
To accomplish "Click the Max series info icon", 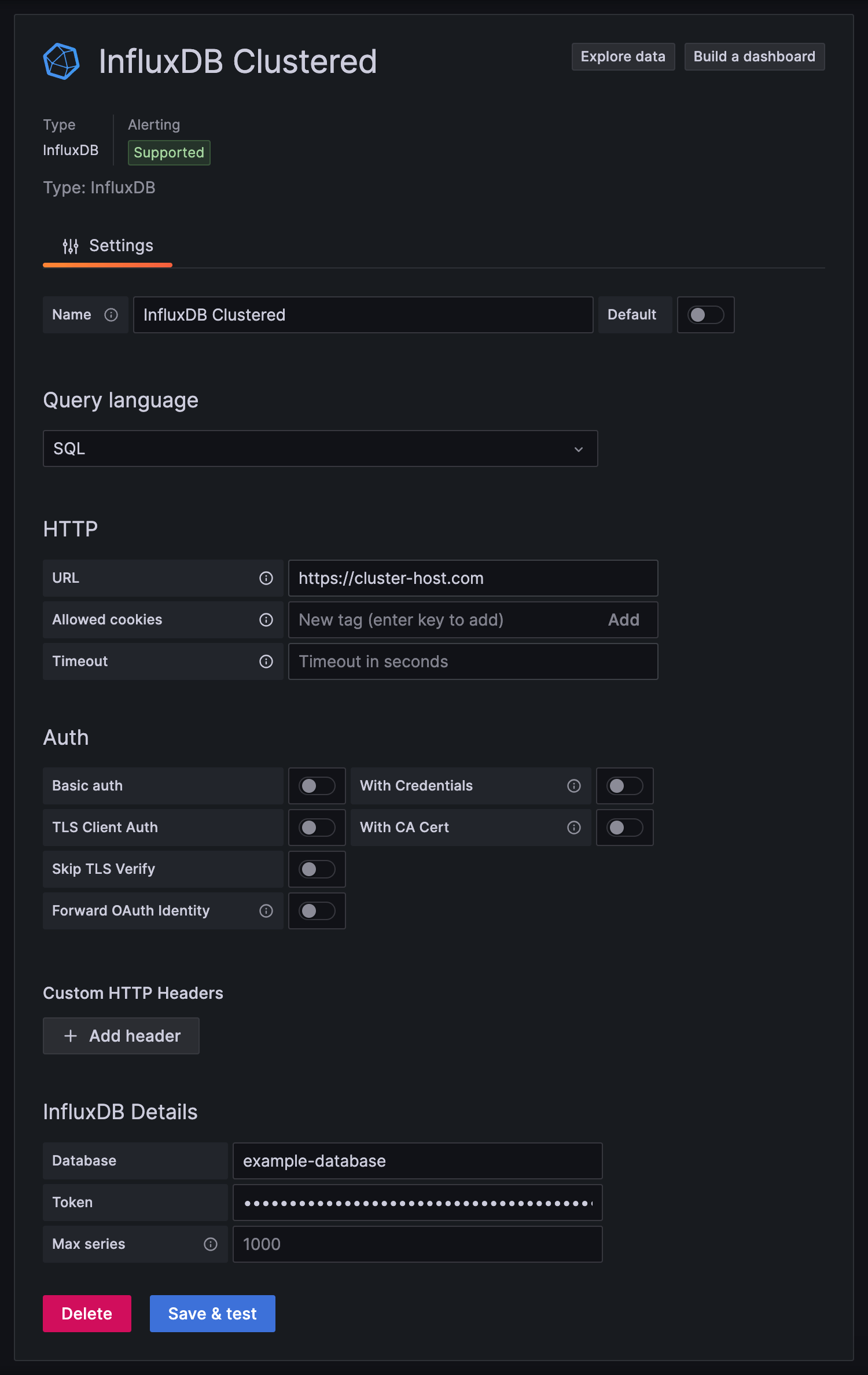I will (x=211, y=1244).
